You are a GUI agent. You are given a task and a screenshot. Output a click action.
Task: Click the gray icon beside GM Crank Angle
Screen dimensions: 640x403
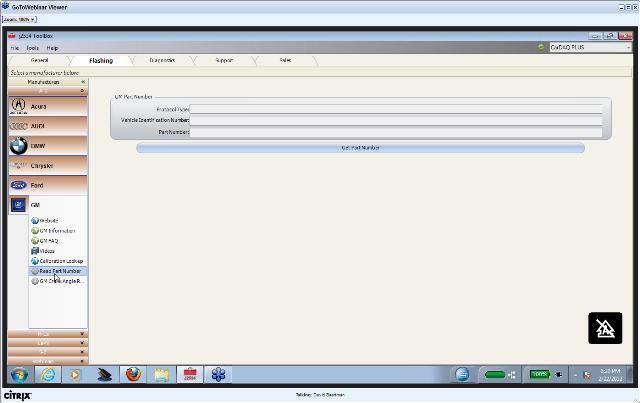(35, 281)
